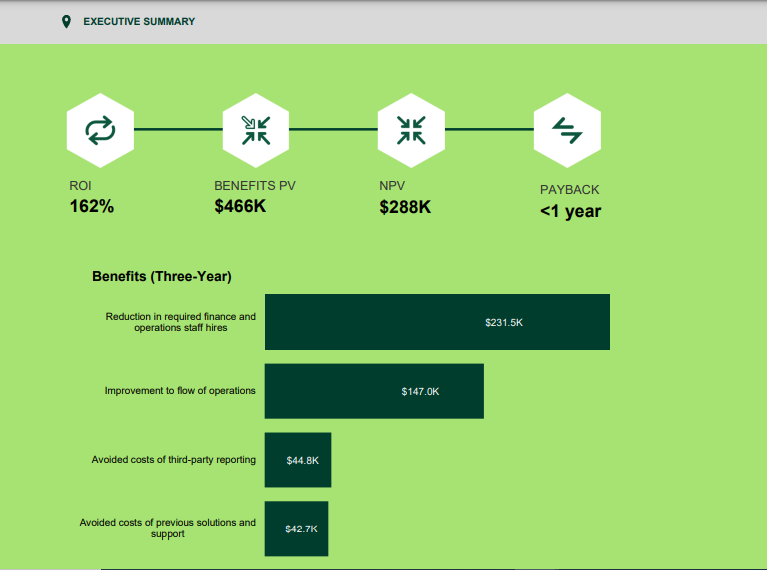
Task: Click the $231.5K staff hires bar
Action: pyautogui.click(x=437, y=322)
